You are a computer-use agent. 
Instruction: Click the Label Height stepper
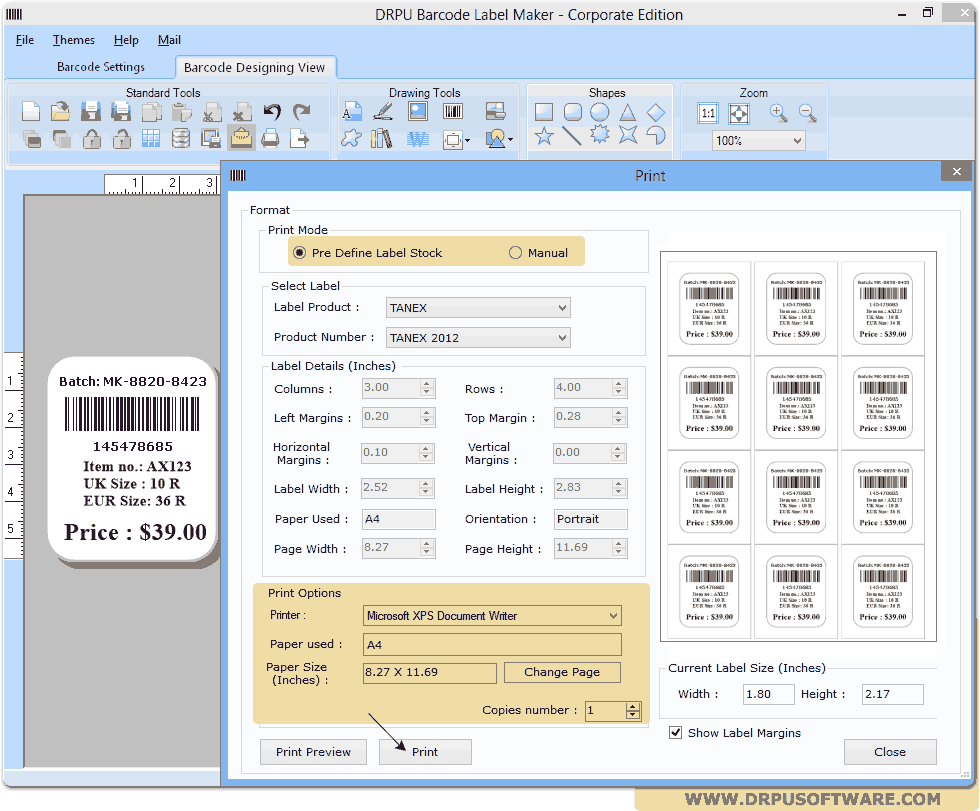click(x=618, y=488)
